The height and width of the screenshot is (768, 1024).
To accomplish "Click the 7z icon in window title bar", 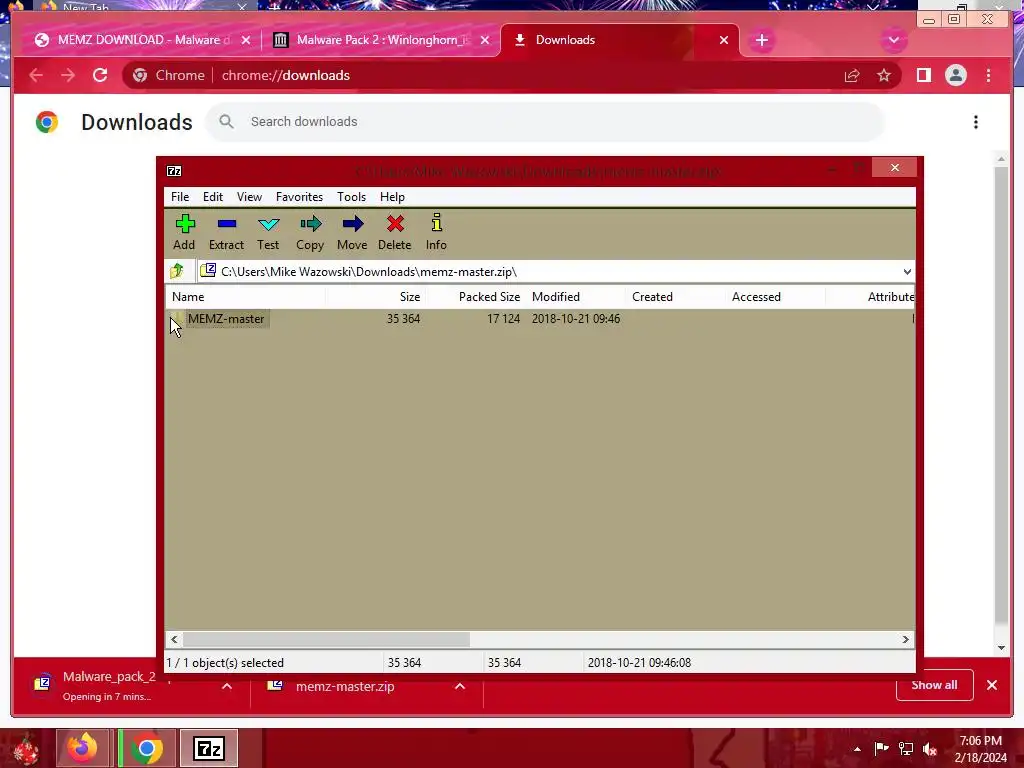I will click(x=174, y=171).
